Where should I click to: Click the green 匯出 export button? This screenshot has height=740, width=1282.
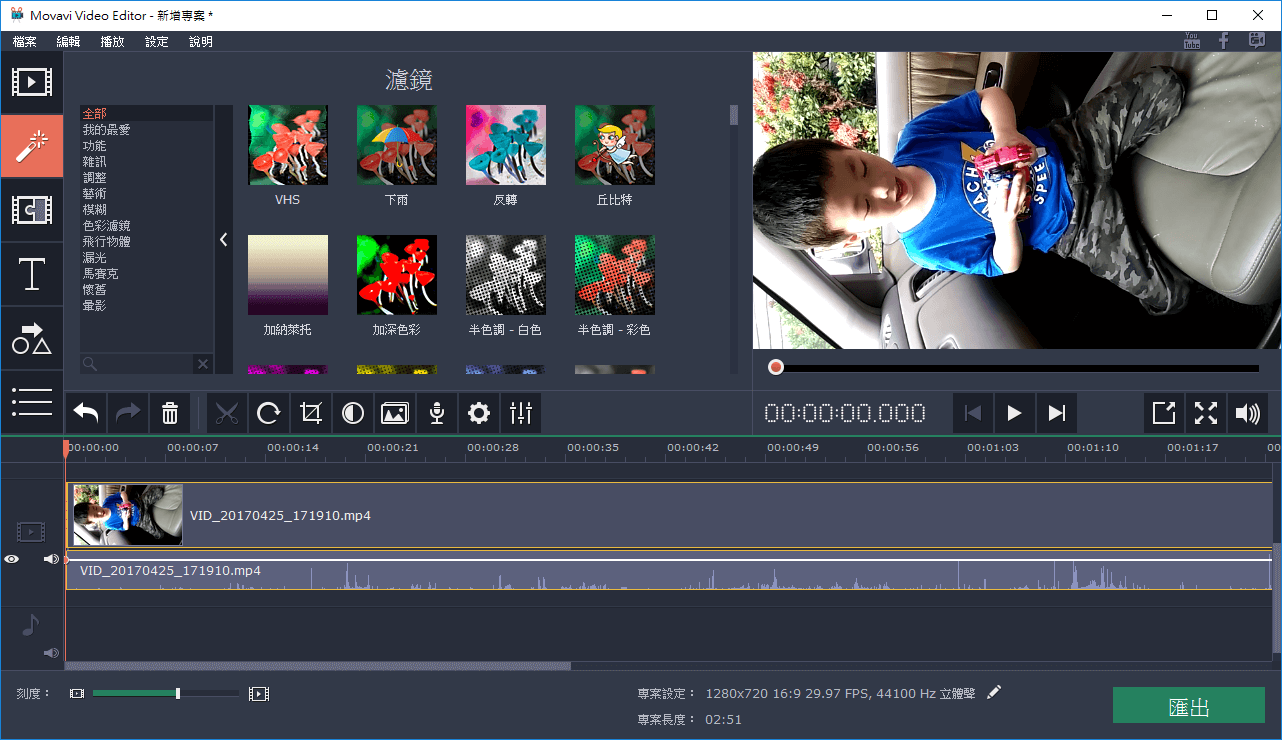tap(1188, 705)
